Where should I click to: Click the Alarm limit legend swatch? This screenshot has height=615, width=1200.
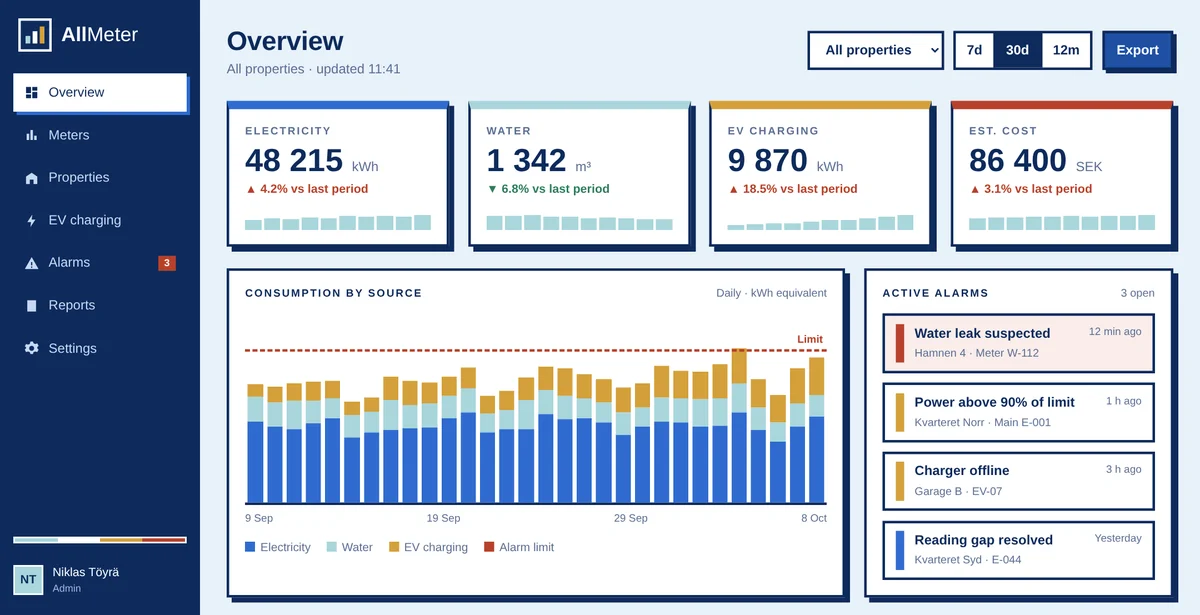tap(489, 547)
